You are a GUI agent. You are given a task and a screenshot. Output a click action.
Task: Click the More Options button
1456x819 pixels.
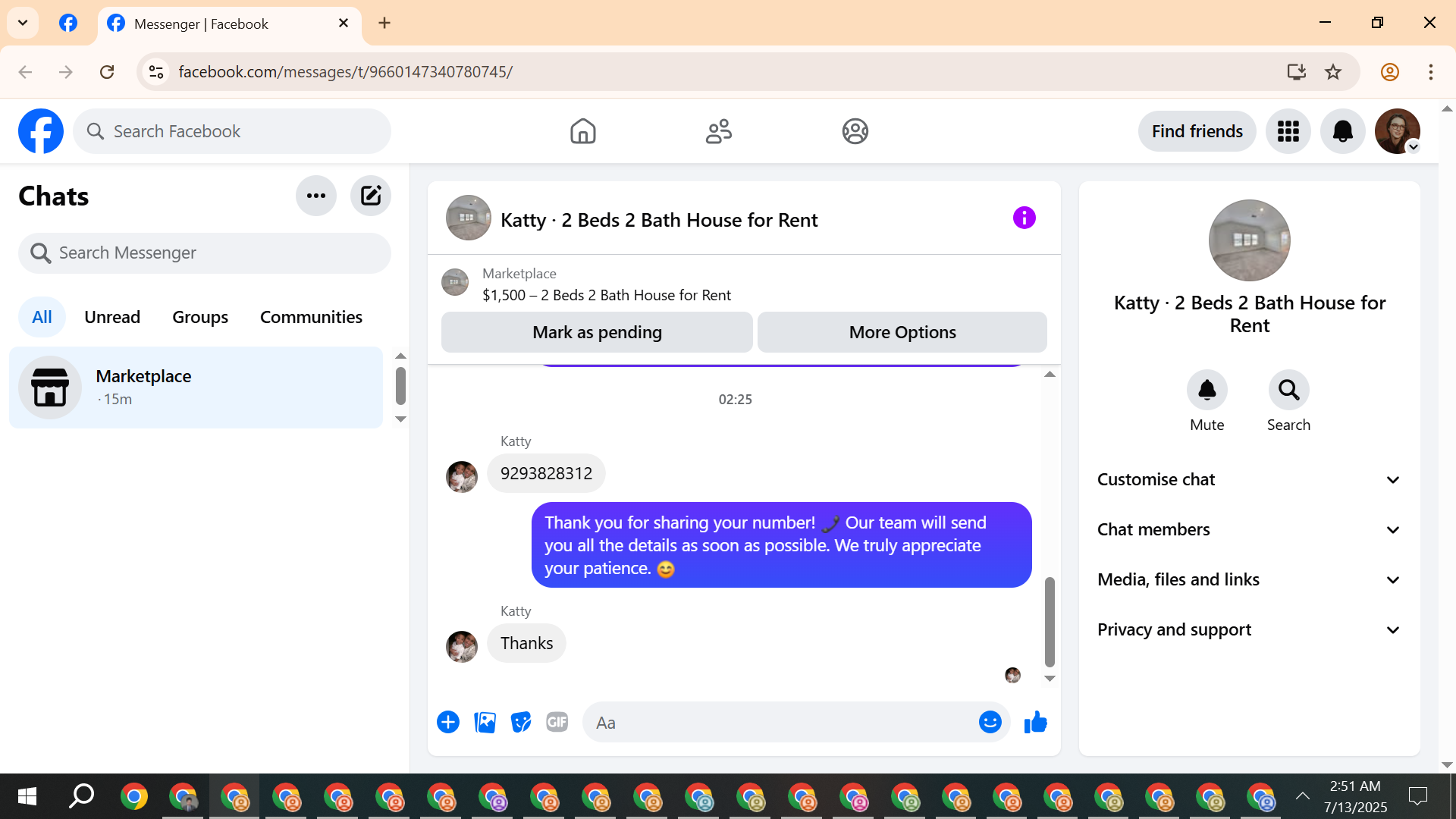point(902,332)
